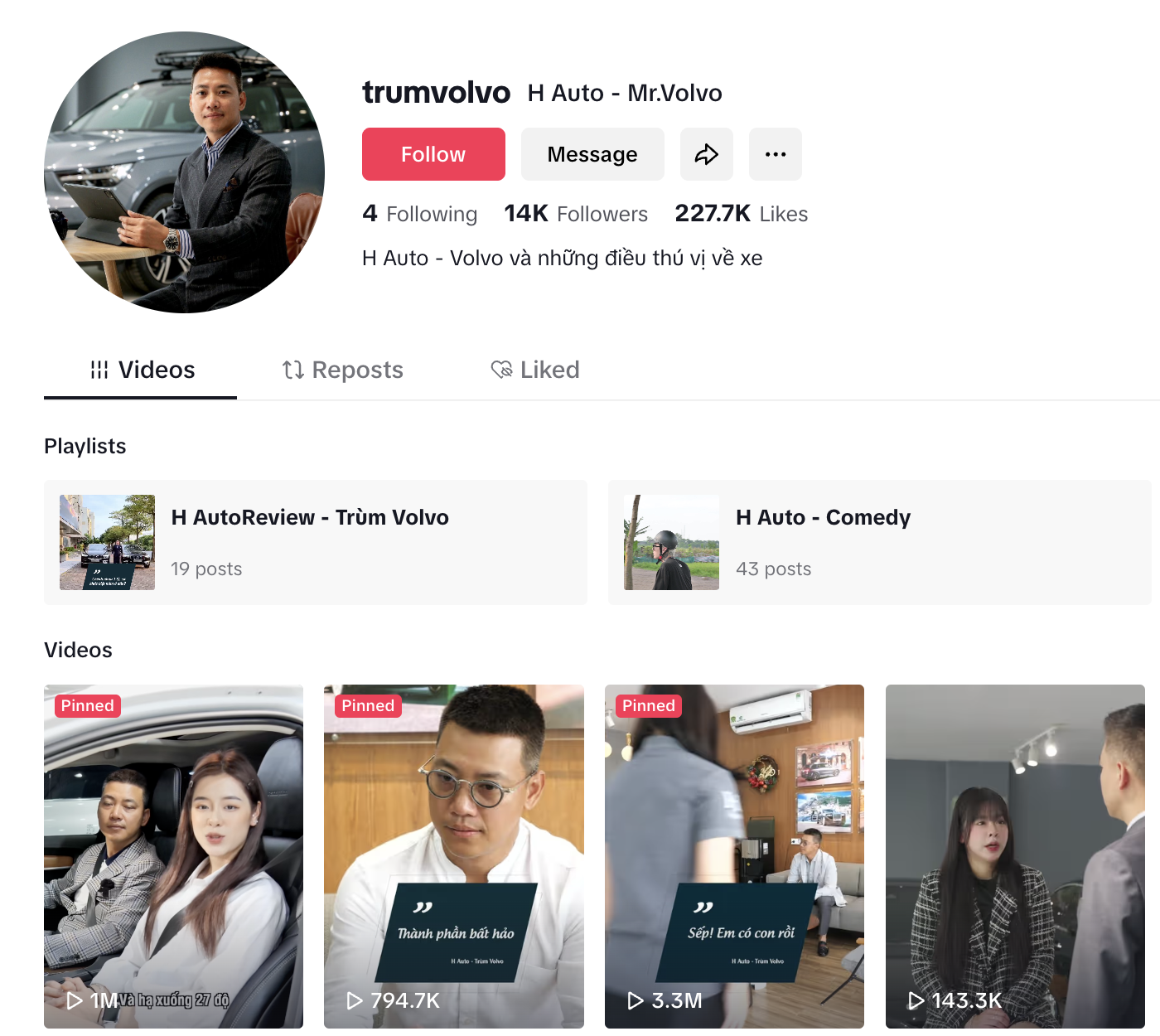
Task: Click the play icon next to 794.7K
Action: pos(355,1001)
